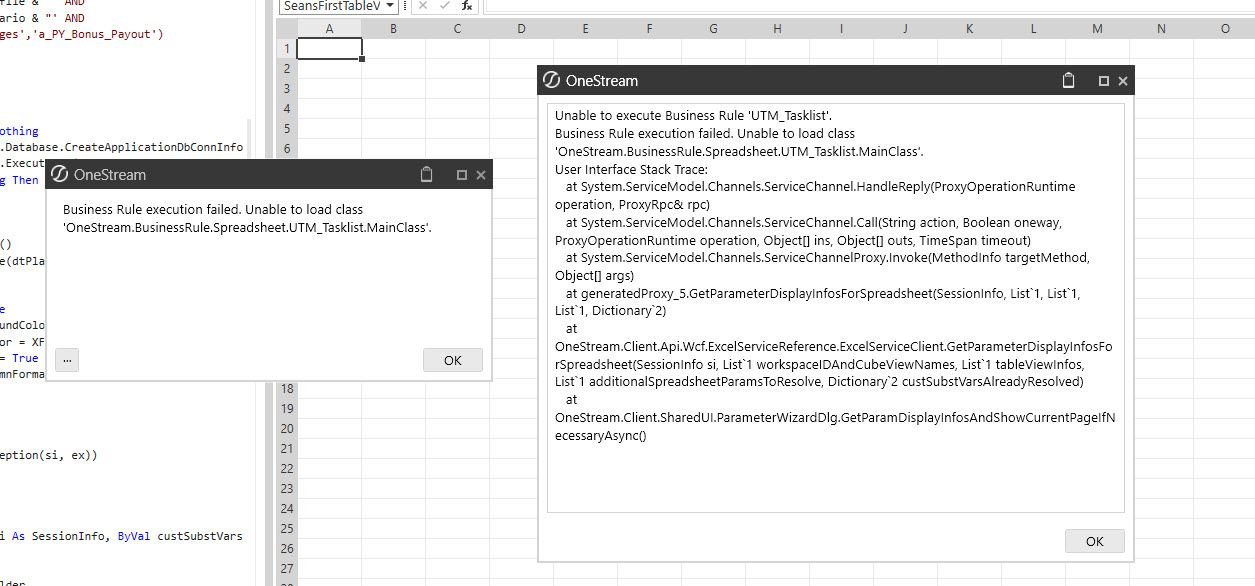1255x586 pixels.
Task: Select row 2 header
Action: [x=286, y=69]
